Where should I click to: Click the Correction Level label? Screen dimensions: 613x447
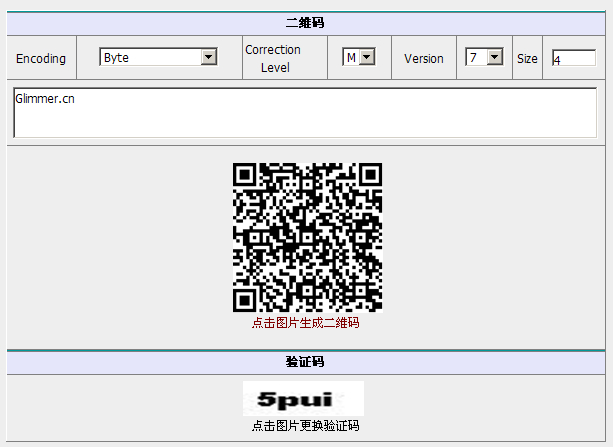tap(273, 59)
